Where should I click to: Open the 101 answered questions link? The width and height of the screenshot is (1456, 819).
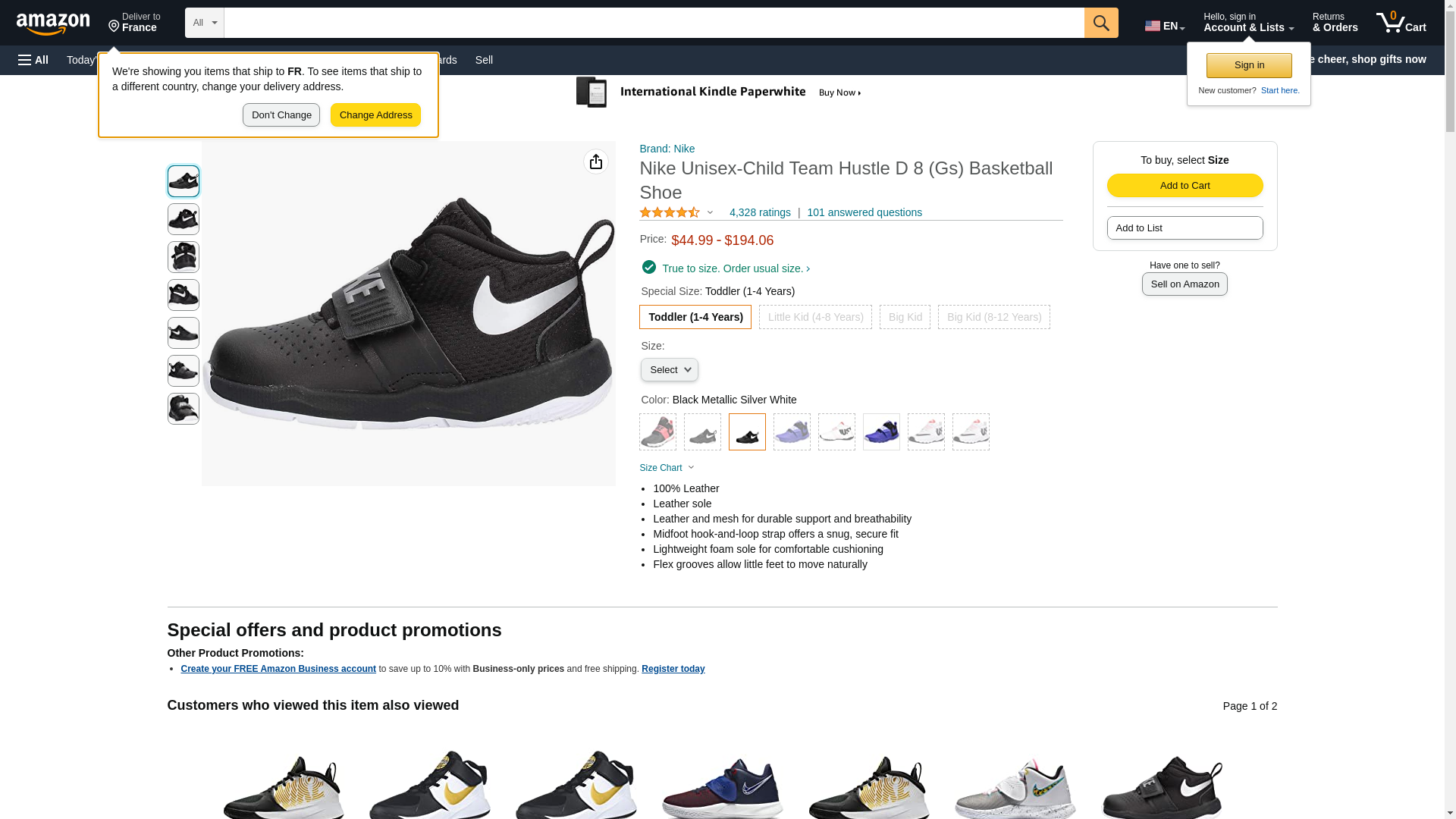pyautogui.click(x=864, y=213)
